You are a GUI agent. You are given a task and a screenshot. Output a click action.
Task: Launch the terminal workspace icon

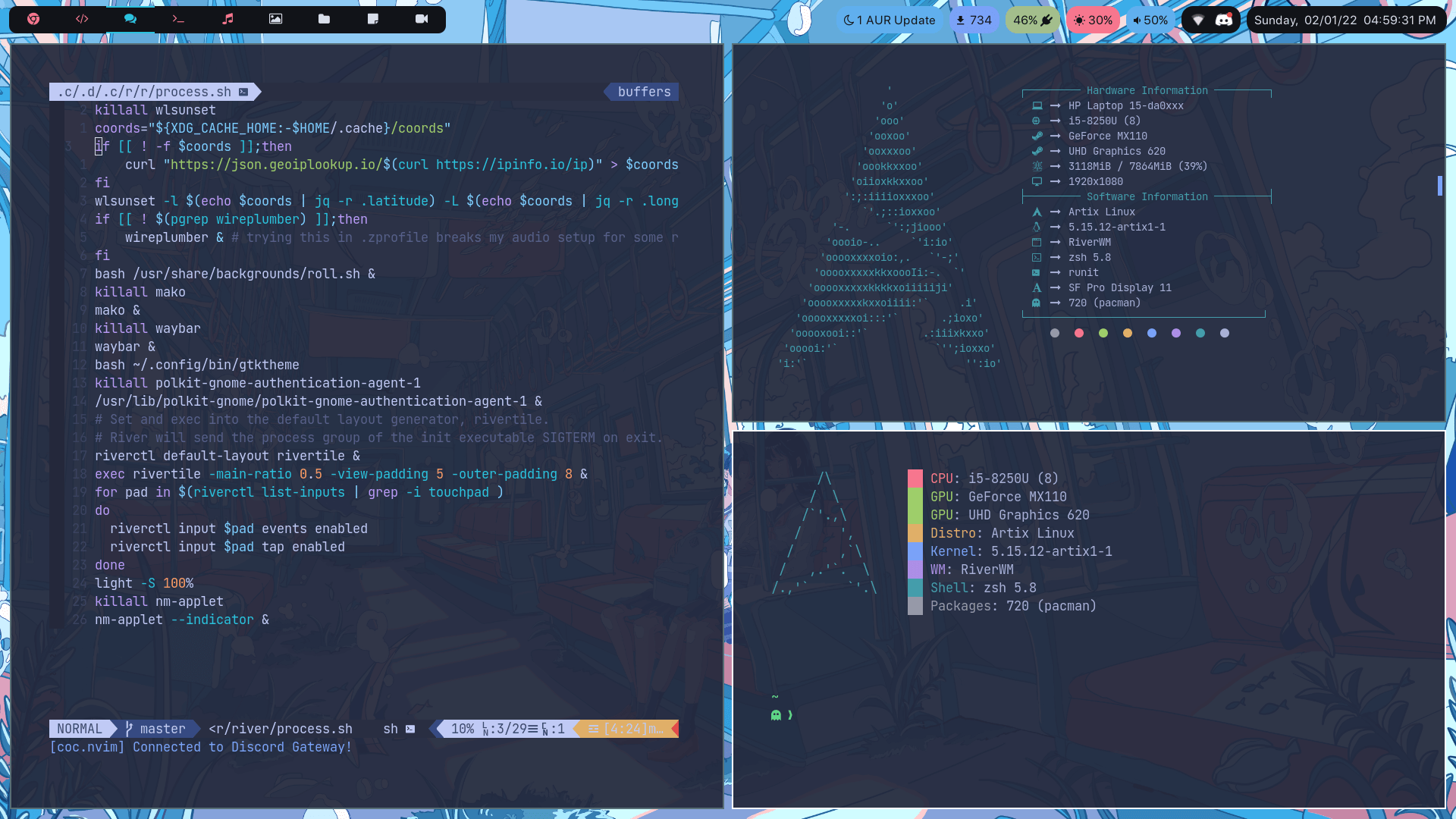pos(178,19)
